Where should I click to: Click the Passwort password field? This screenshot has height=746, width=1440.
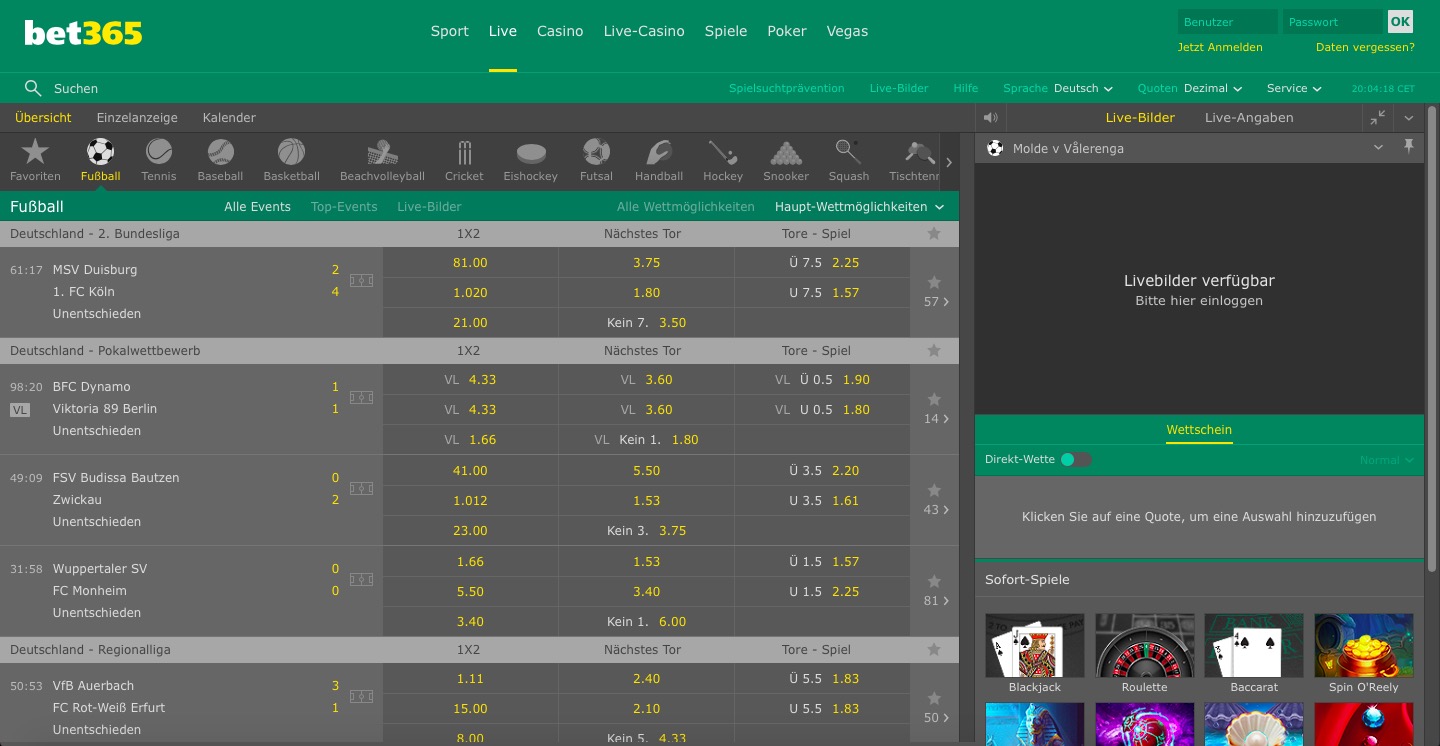[x=1332, y=22]
